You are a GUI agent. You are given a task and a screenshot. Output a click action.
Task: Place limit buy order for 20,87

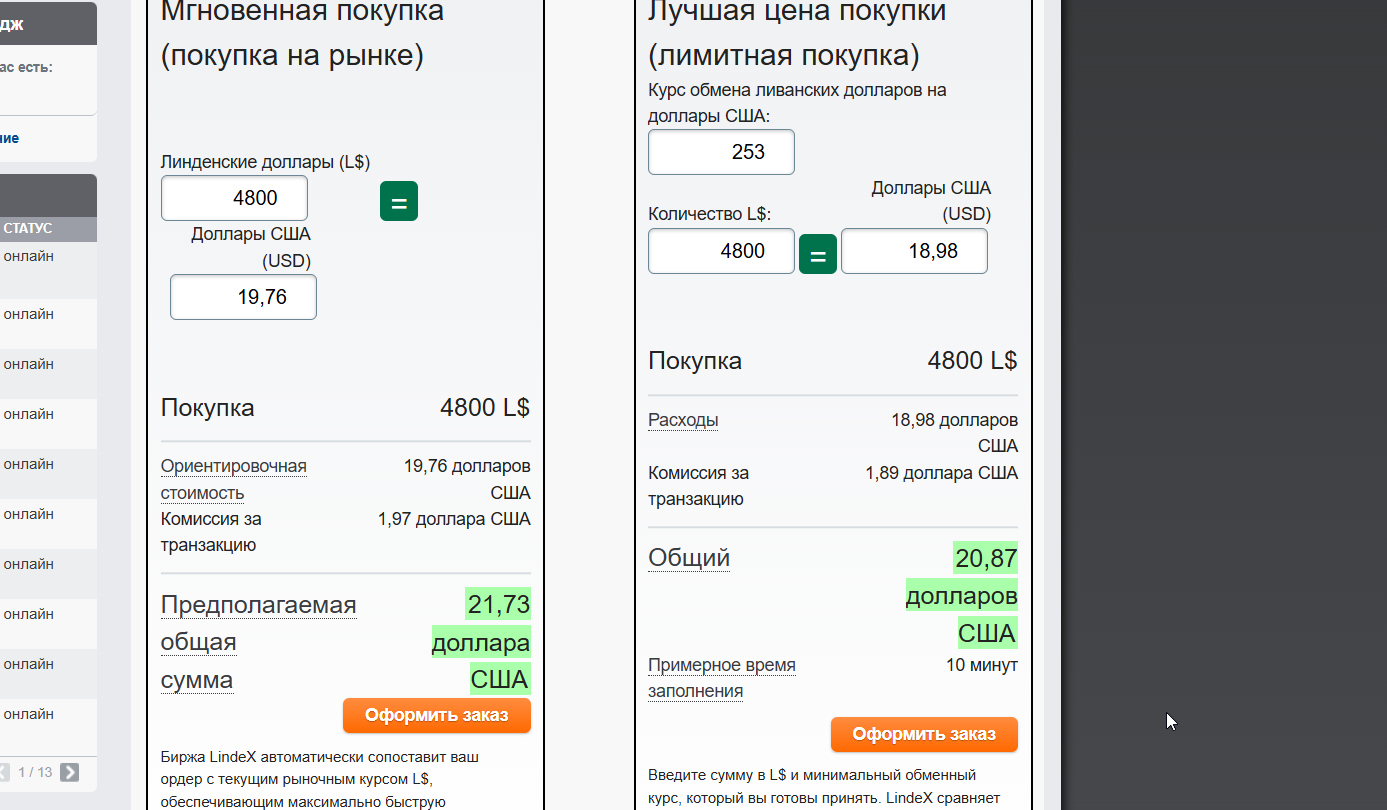click(x=924, y=735)
